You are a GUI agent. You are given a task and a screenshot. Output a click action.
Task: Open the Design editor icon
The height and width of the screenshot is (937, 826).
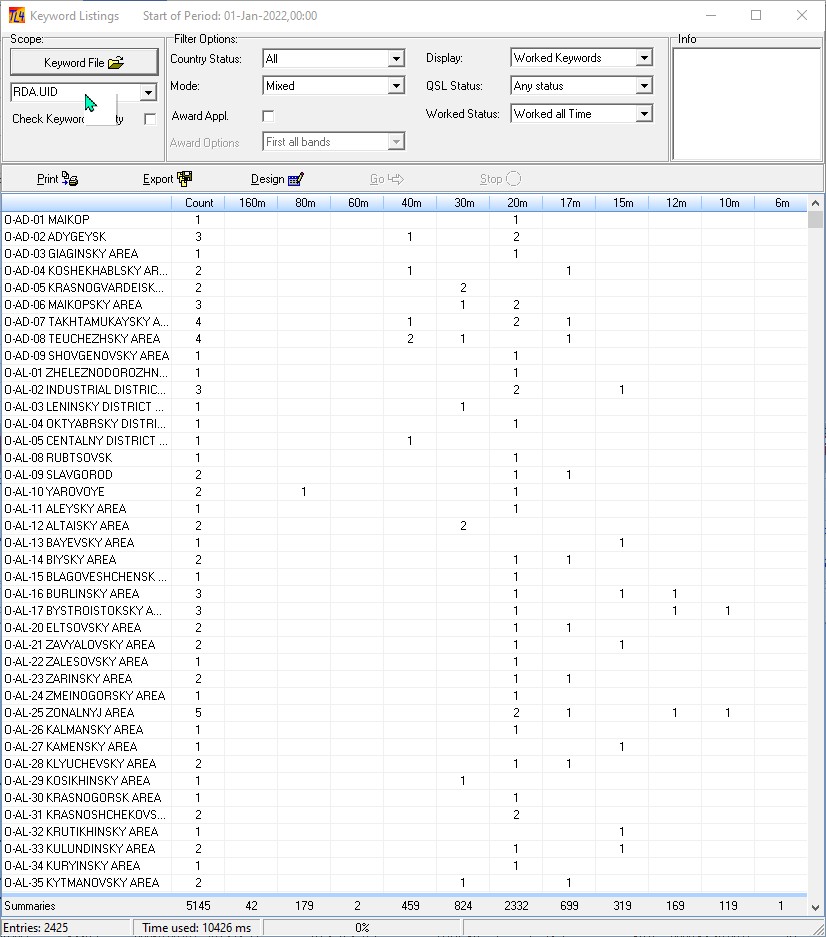tap(295, 179)
